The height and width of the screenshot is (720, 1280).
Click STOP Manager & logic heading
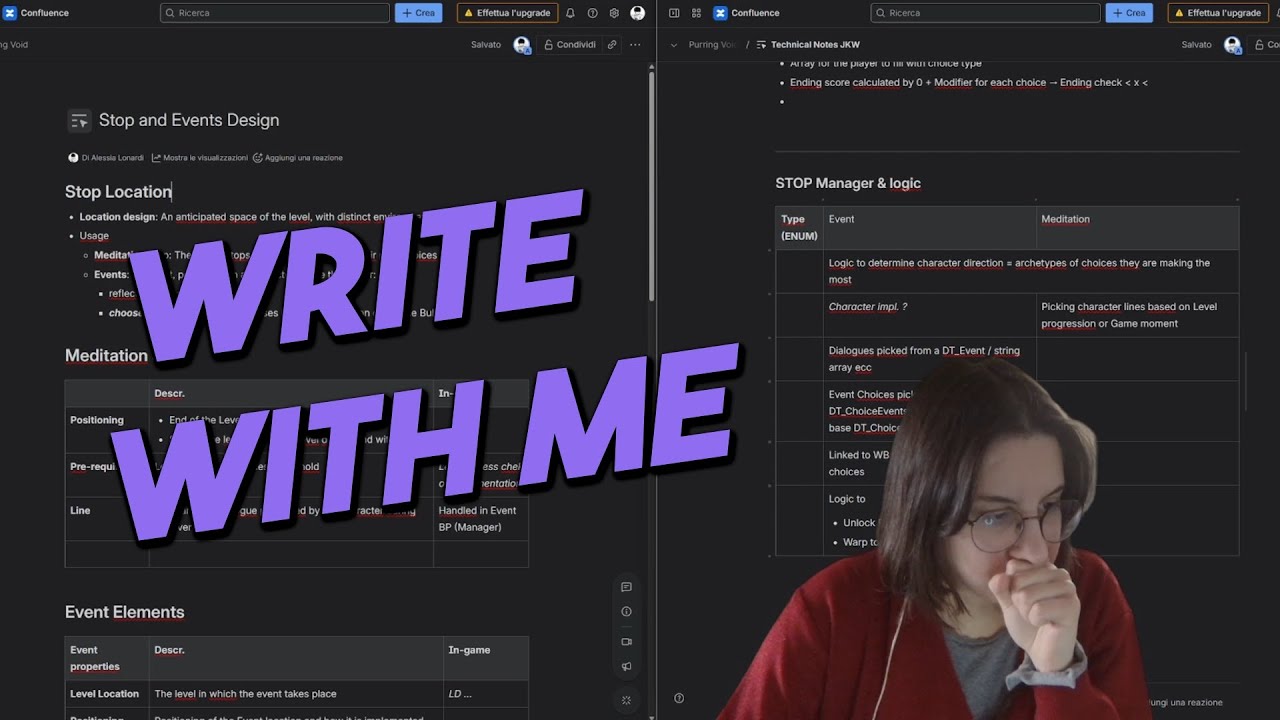[848, 183]
